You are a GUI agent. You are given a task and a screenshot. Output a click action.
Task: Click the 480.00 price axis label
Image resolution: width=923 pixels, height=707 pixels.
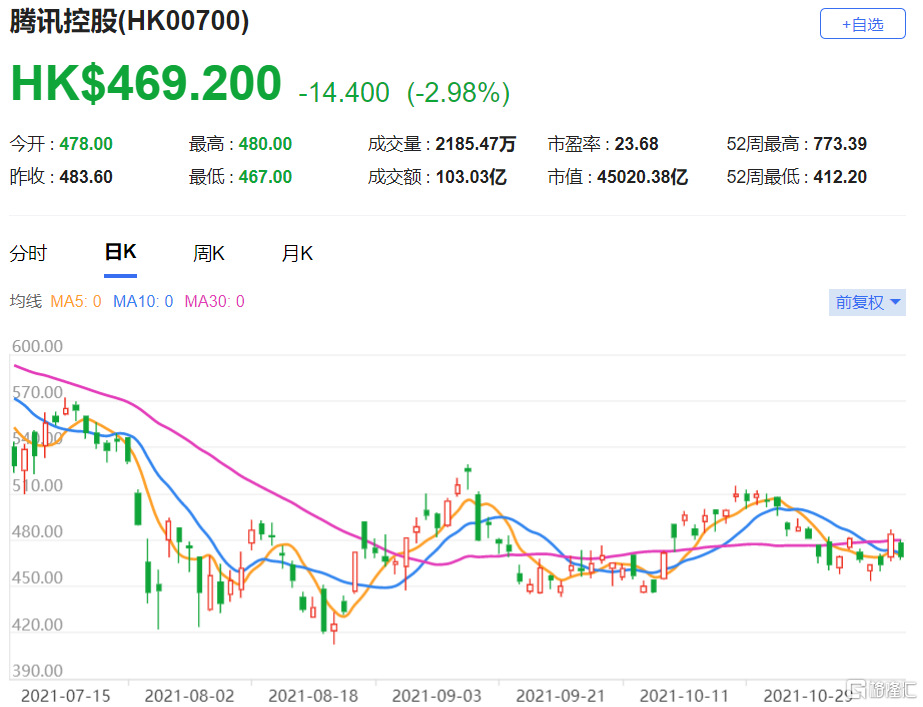[37, 532]
